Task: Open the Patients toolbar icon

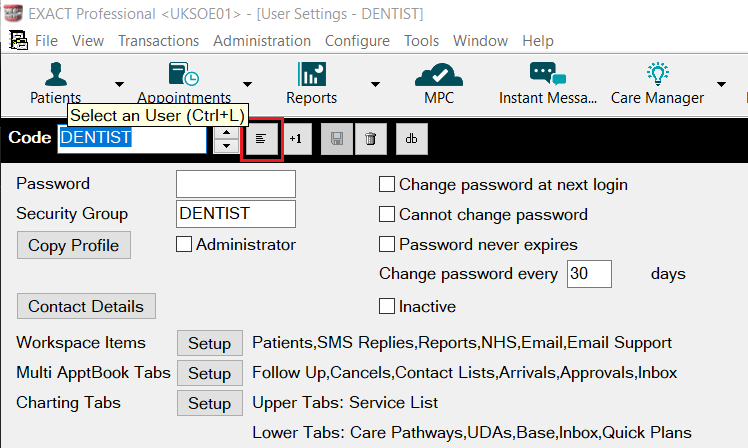Action: [x=56, y=74]
